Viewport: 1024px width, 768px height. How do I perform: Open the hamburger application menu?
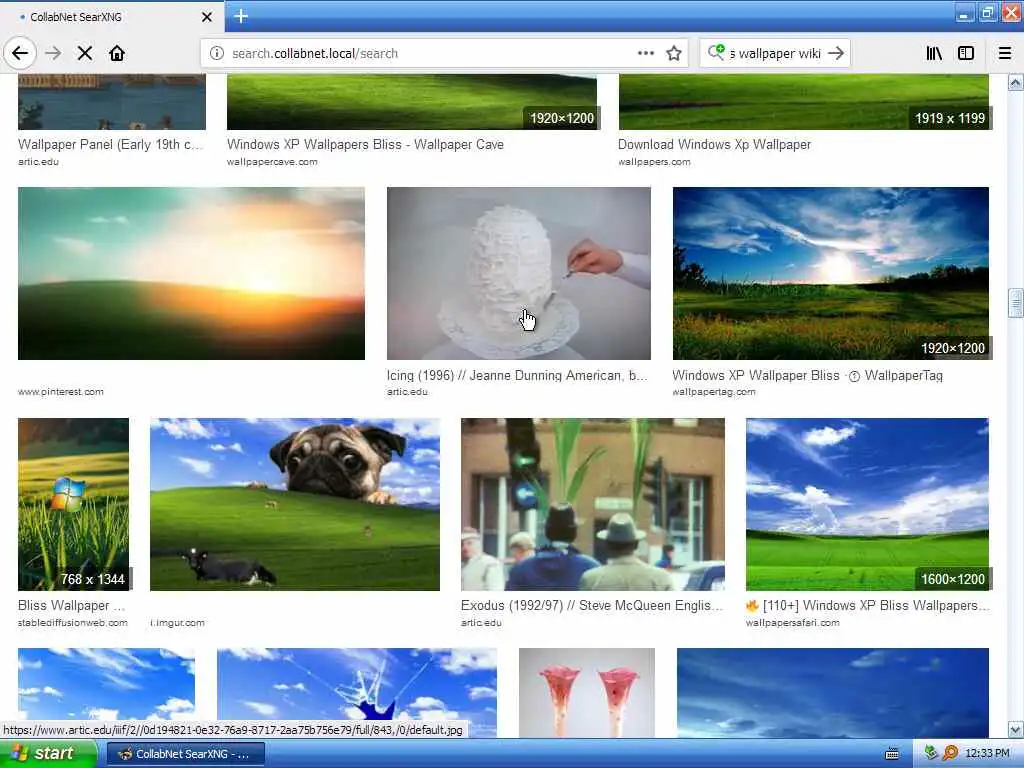(x=1004, y=53)
